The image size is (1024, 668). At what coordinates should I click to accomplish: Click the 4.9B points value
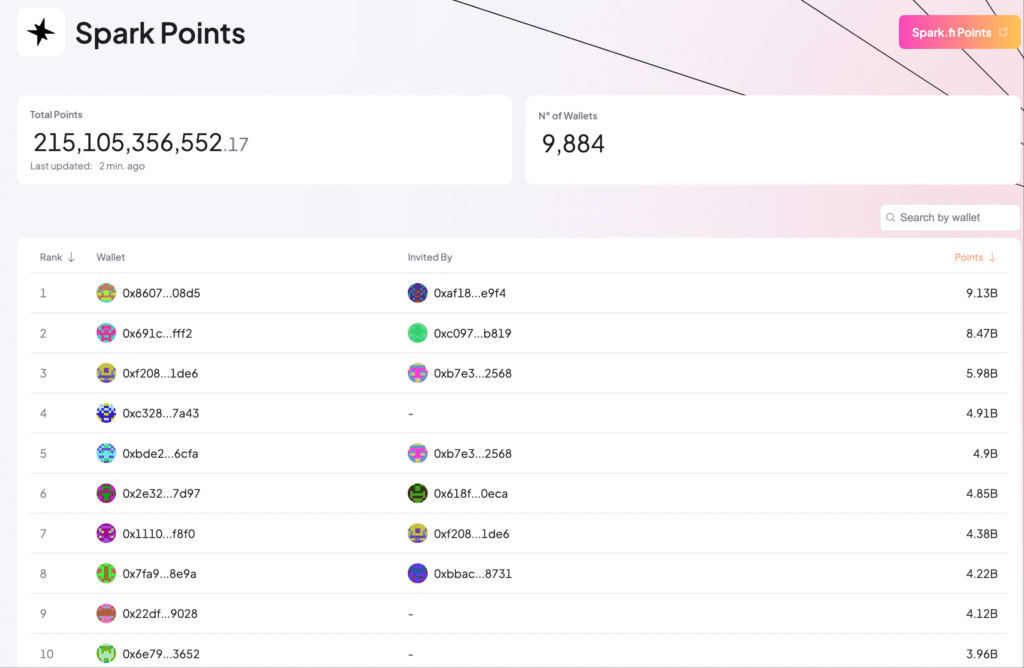click(985, 453)
